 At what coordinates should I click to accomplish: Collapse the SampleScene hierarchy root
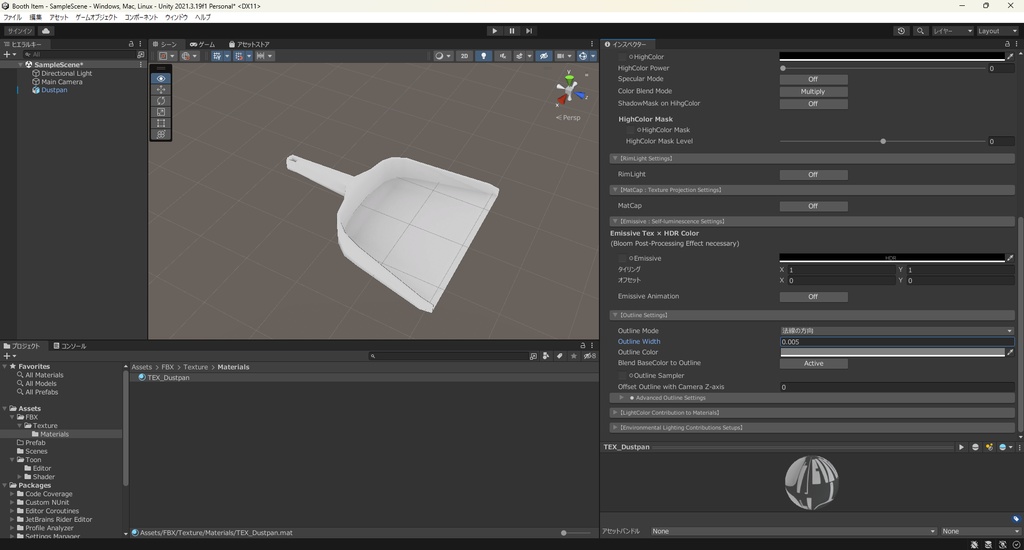tap(20, 65)
